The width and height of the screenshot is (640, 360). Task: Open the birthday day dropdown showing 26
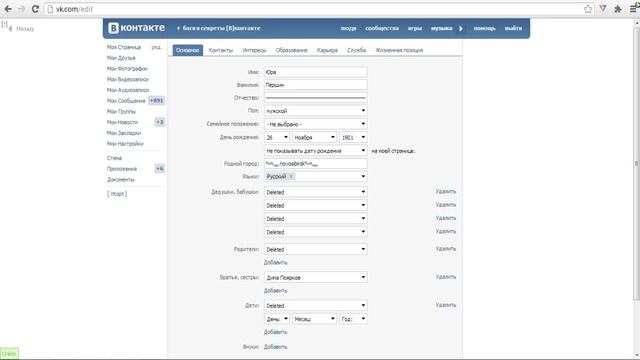[x=277, y=138]
